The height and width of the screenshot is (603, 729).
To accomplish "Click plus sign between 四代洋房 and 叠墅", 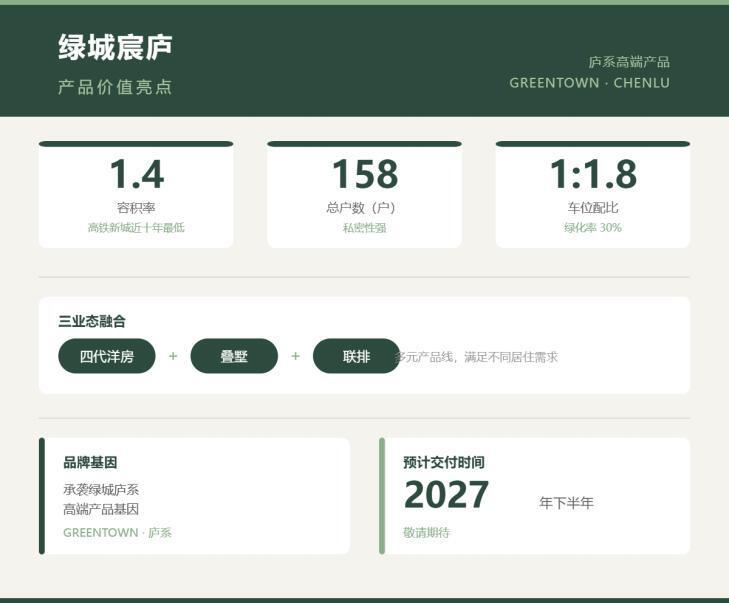I will [x=173, y=356].
